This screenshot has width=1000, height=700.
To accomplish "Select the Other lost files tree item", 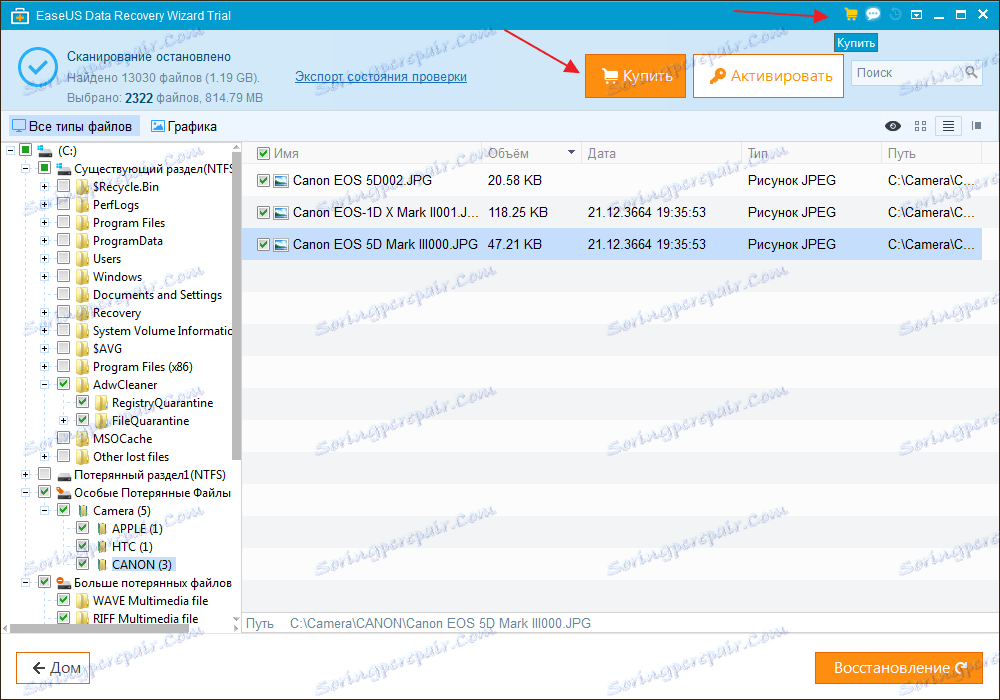I will (x=131, y=456).
